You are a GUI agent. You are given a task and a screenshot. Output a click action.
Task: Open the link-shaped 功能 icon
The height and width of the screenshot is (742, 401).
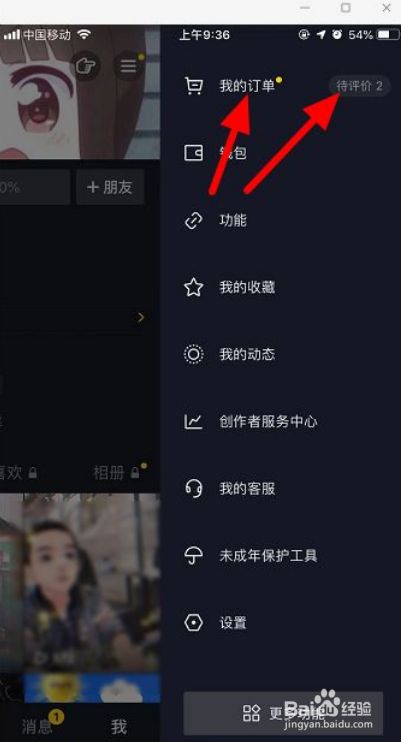(x=193, y=221)
